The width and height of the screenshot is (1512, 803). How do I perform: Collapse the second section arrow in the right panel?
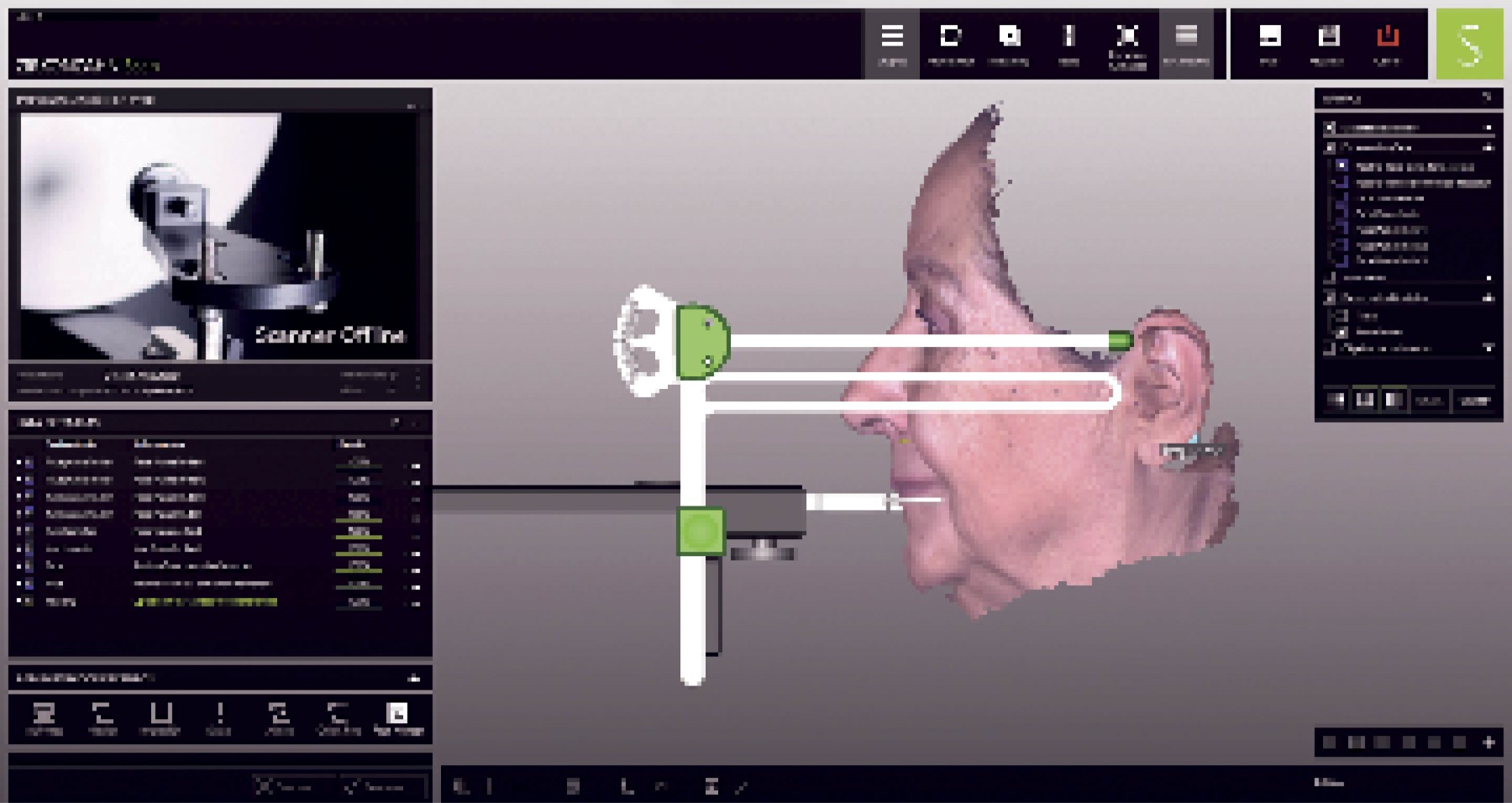[x=1488, y=148]
